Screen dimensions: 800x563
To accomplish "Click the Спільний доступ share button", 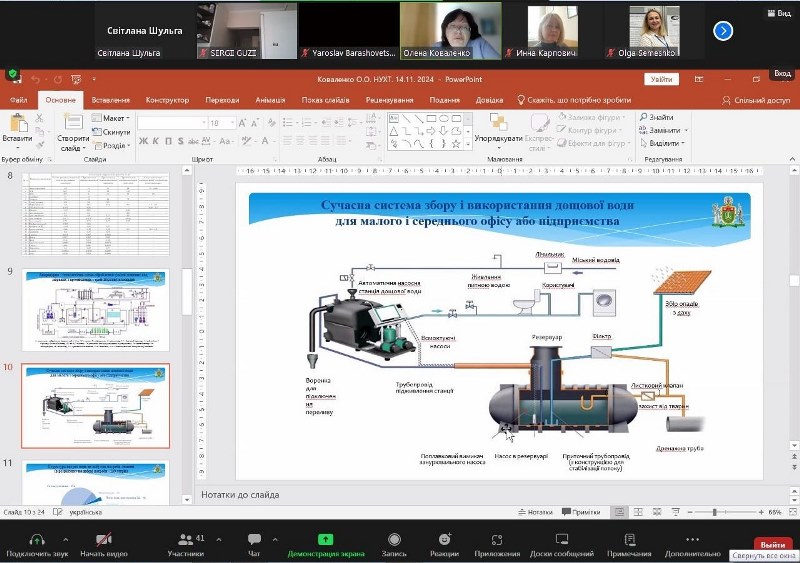I will pos(756,100).
